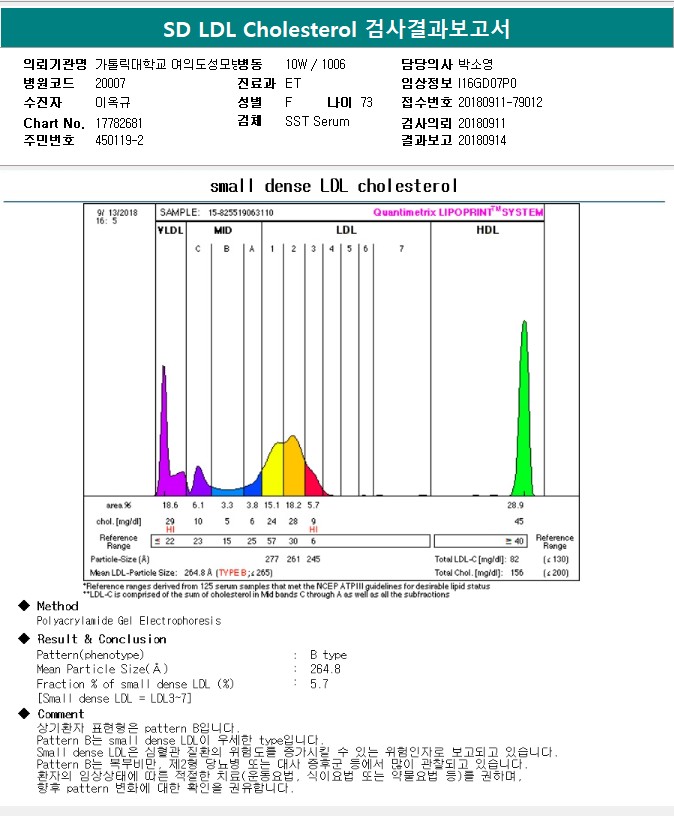The image size is (674, 816).
Task: Select receipt number 20180911-79012
Action: pyautogui.click(x=500, y=103)
